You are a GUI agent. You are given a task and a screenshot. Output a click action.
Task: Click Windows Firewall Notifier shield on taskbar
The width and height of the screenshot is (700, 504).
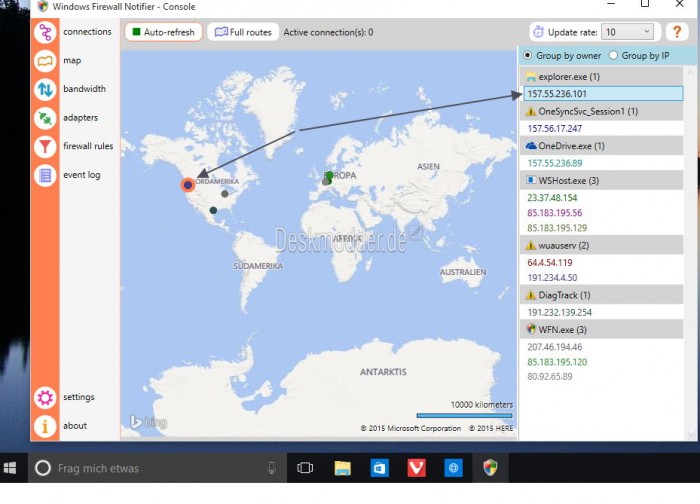pos(490,468)
